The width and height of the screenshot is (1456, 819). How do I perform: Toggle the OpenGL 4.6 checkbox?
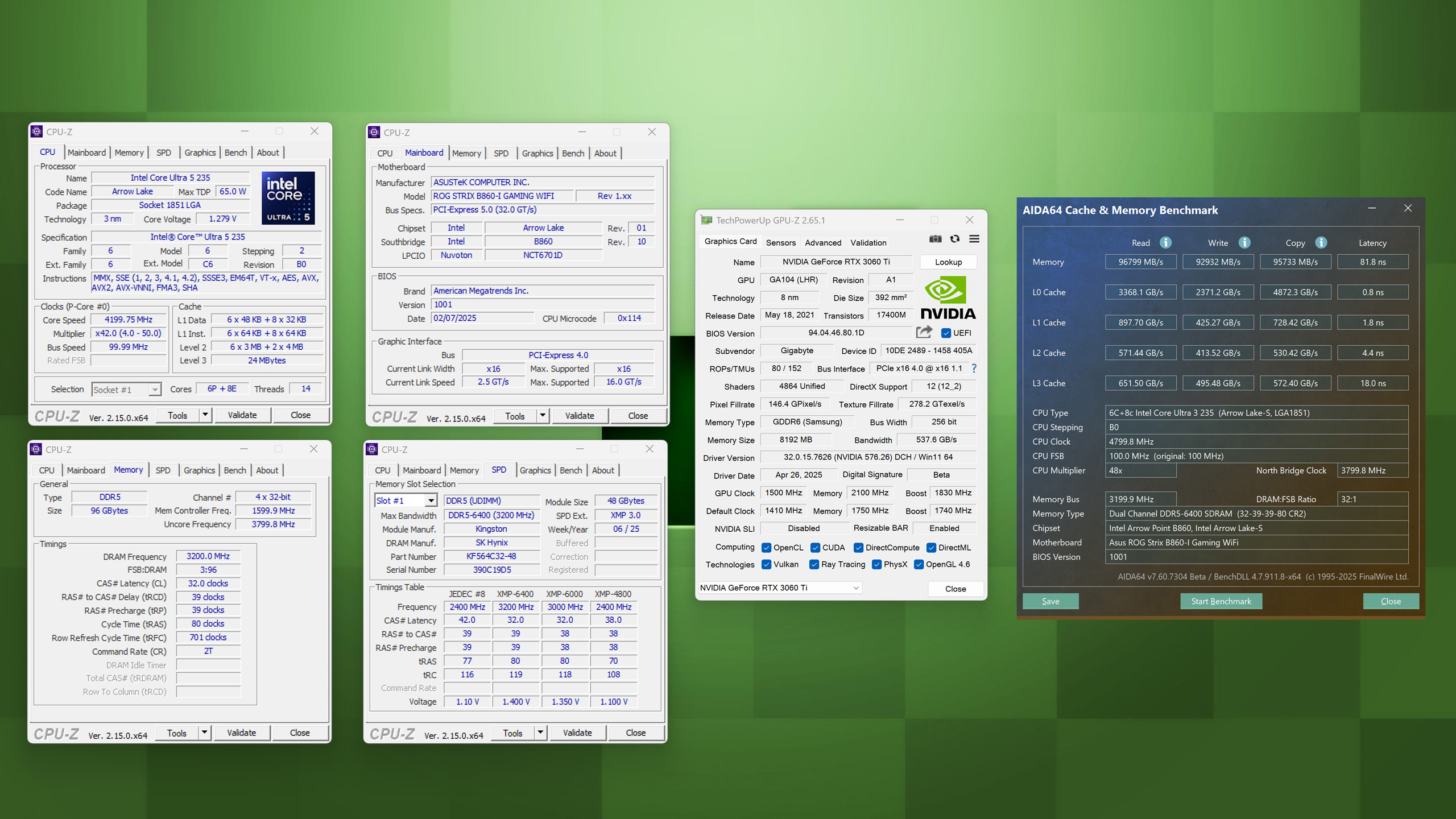(919, 565)
